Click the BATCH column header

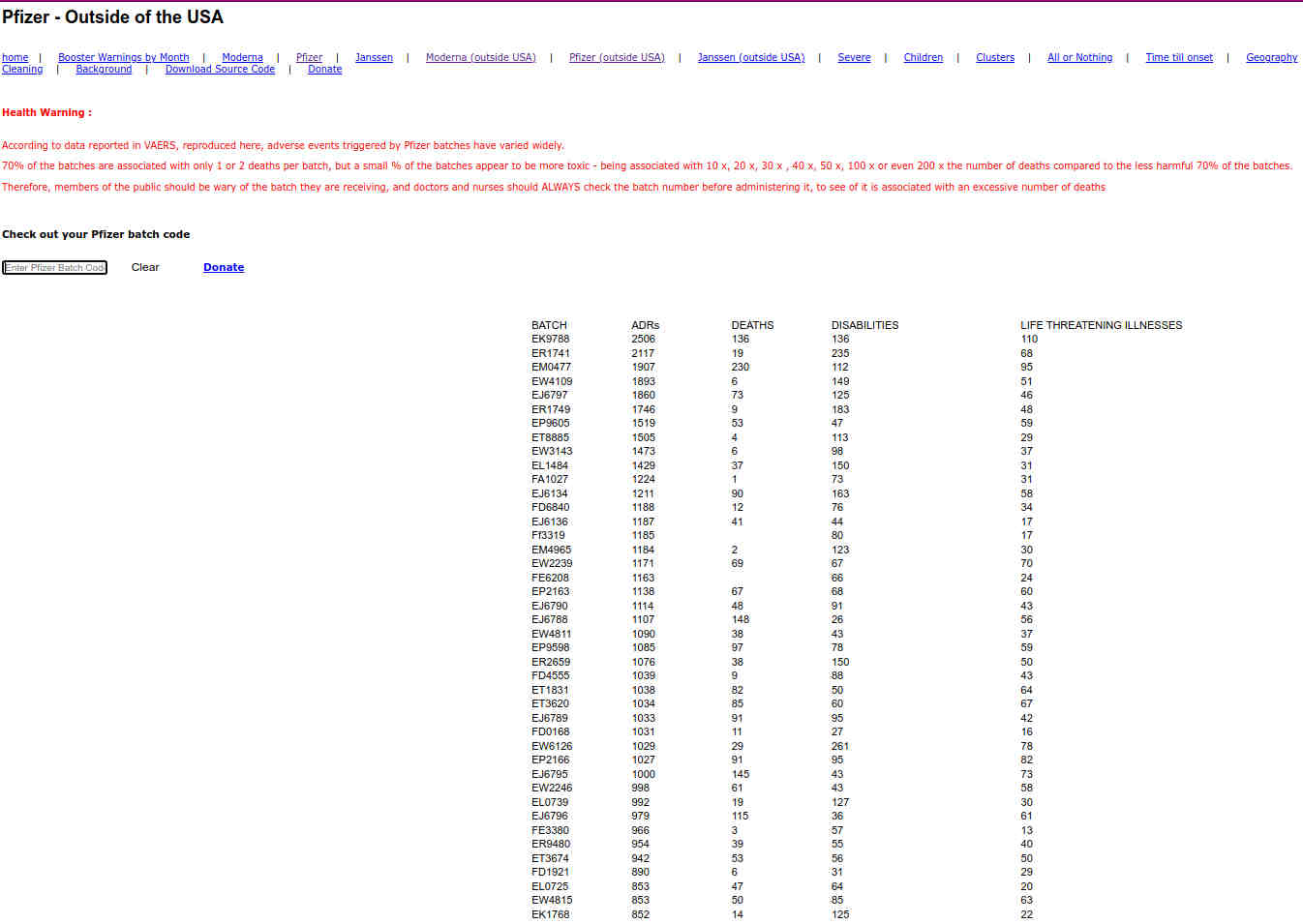point(550,326)
